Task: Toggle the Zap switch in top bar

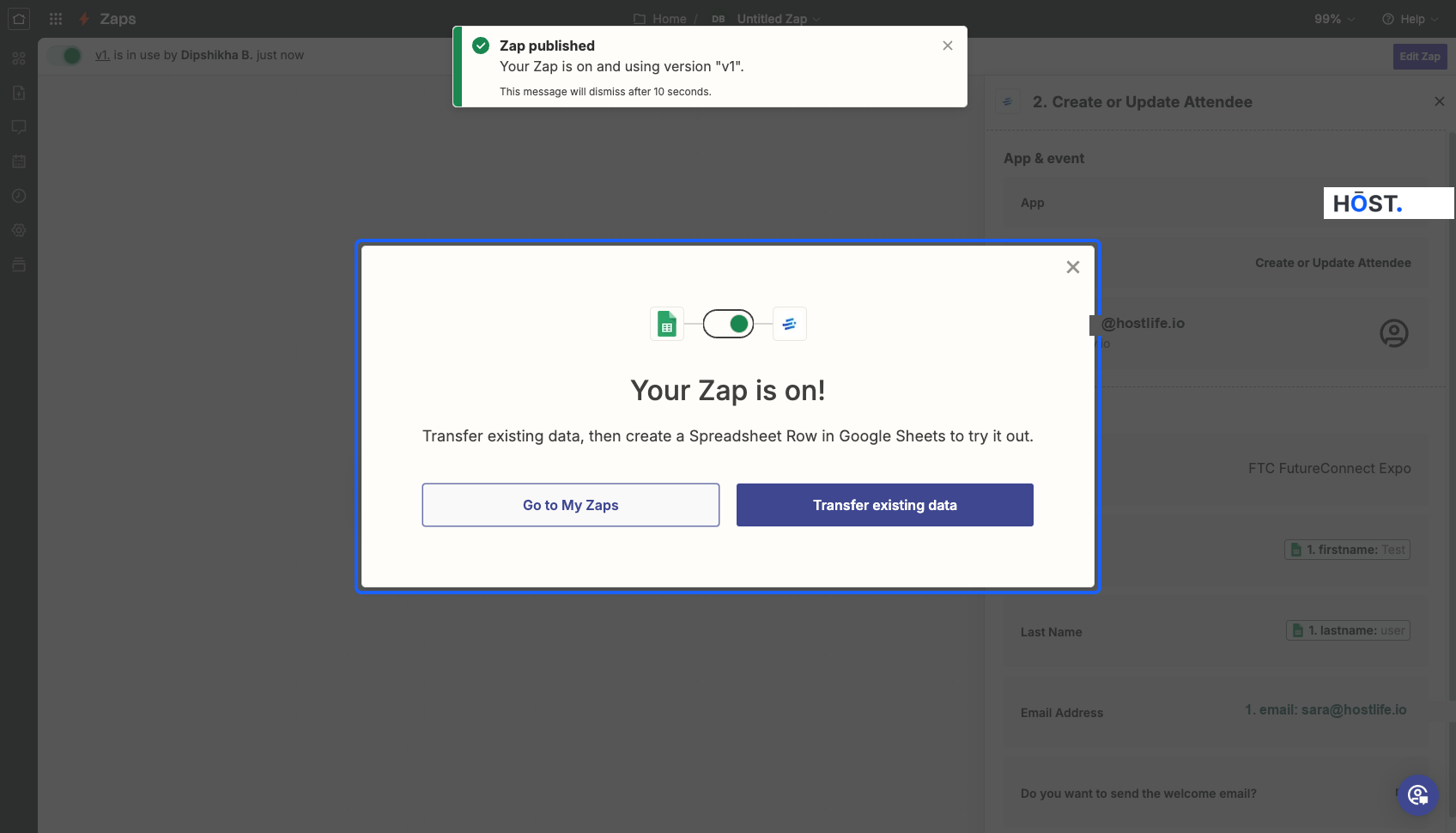Action: (65, 56)
